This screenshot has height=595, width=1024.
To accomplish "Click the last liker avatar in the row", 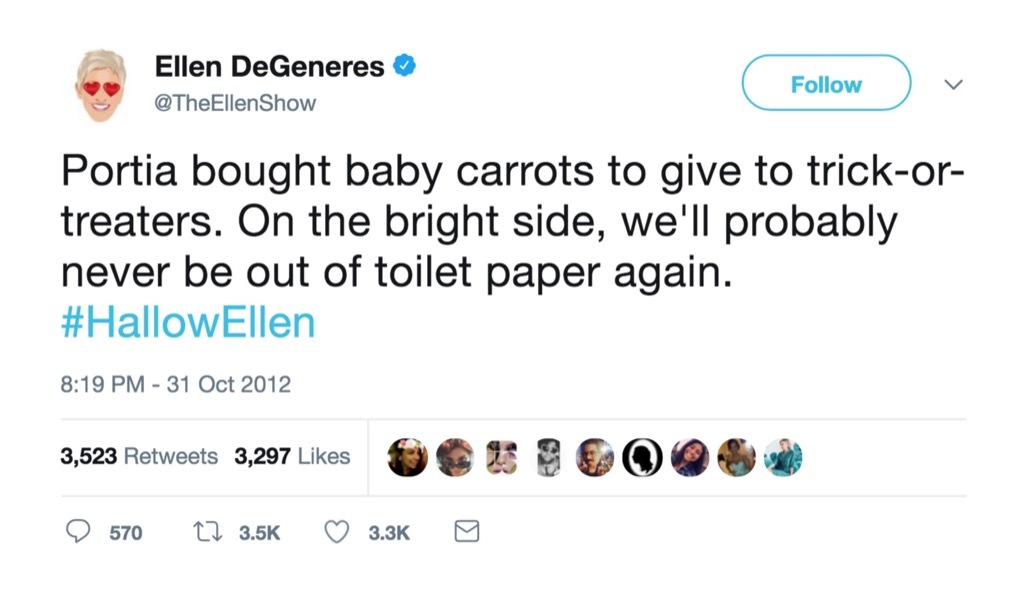I will (783, 456).
